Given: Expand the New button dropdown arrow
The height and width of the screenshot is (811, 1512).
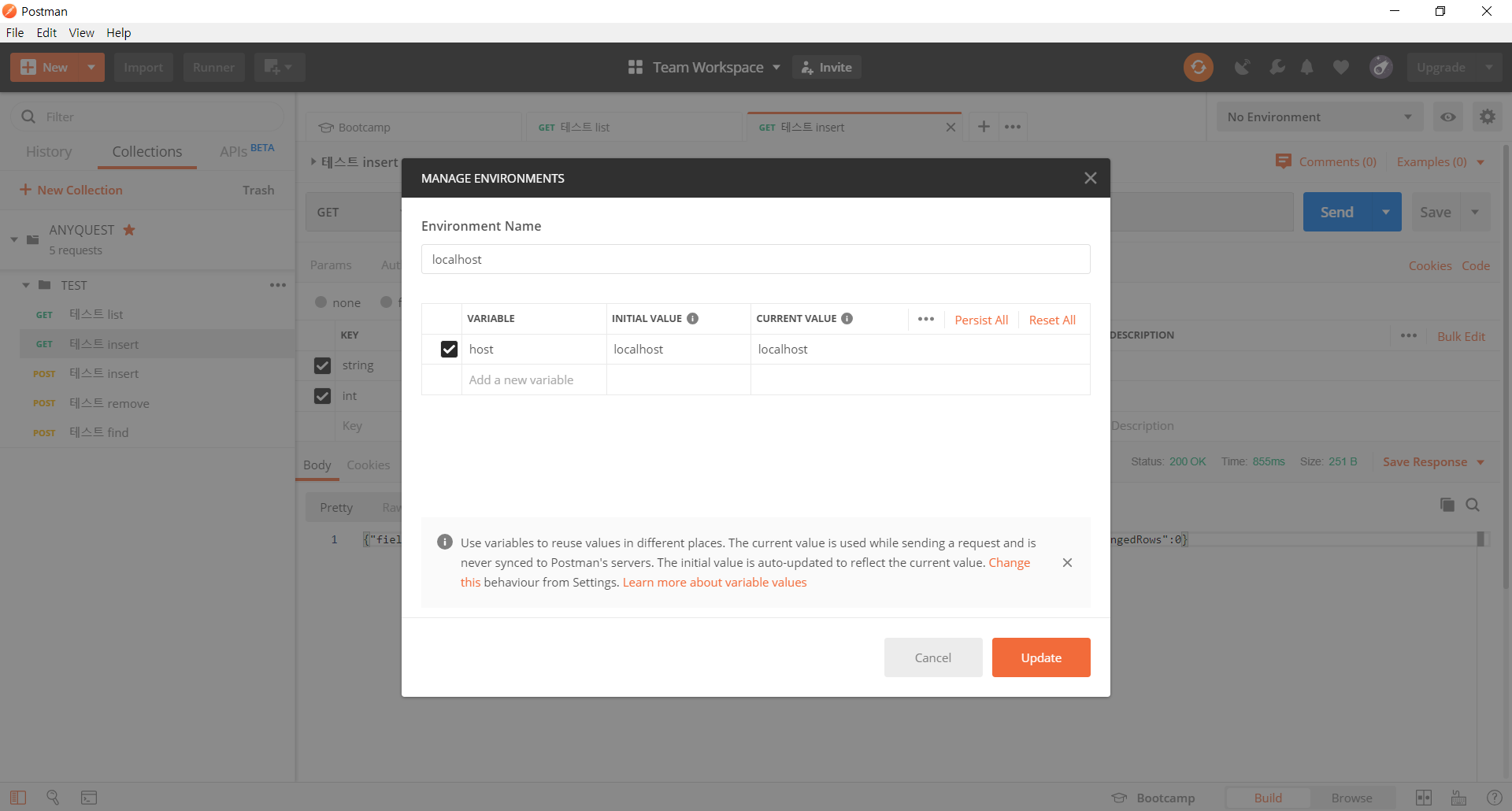Looking at the screenshot, I should click(91, 67).
